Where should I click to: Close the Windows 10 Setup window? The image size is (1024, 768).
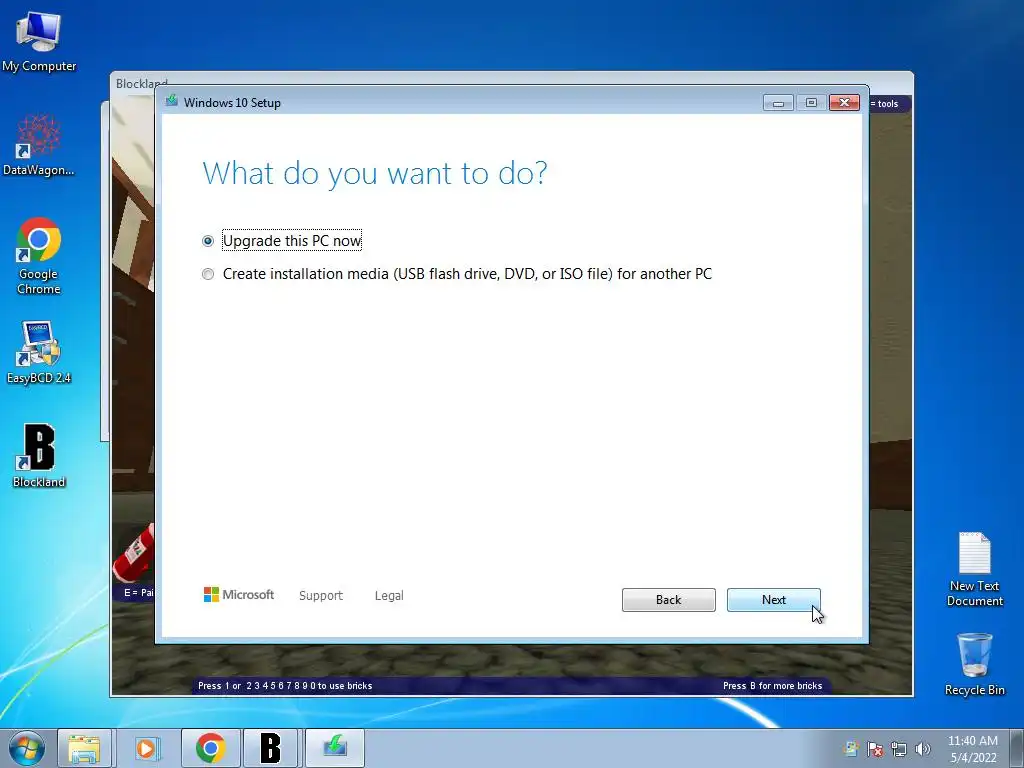click(x=844, y=103)
